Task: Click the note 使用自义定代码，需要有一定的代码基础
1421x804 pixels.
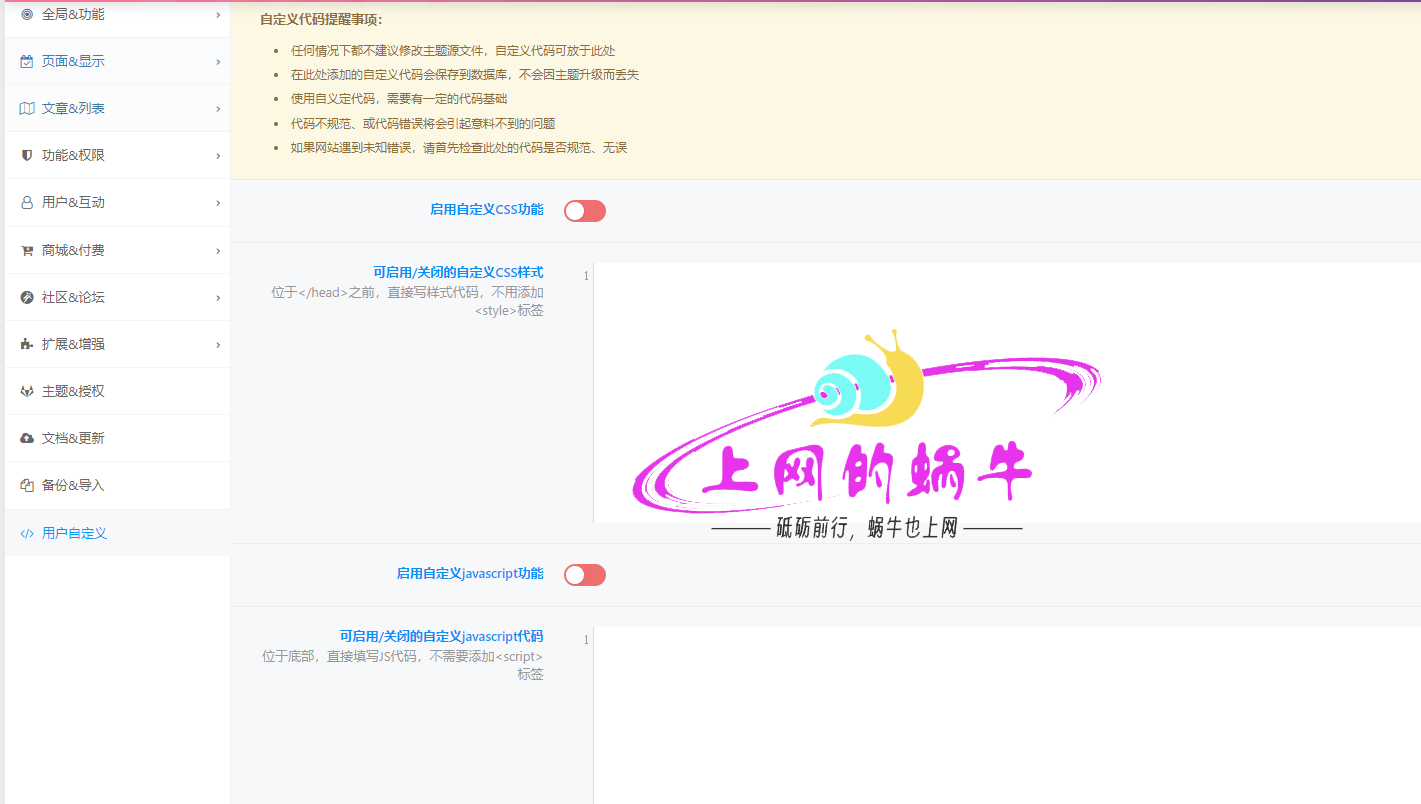Action: pos(399,99)
